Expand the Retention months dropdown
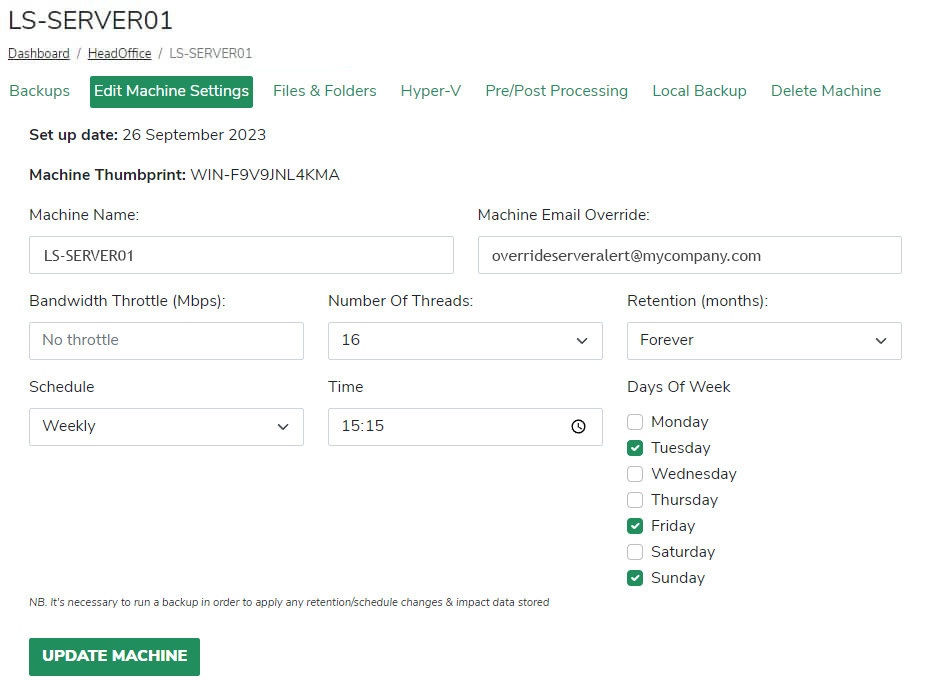This screenshot has height=700, width=932. pyautogui.click(x=764, y=341)
